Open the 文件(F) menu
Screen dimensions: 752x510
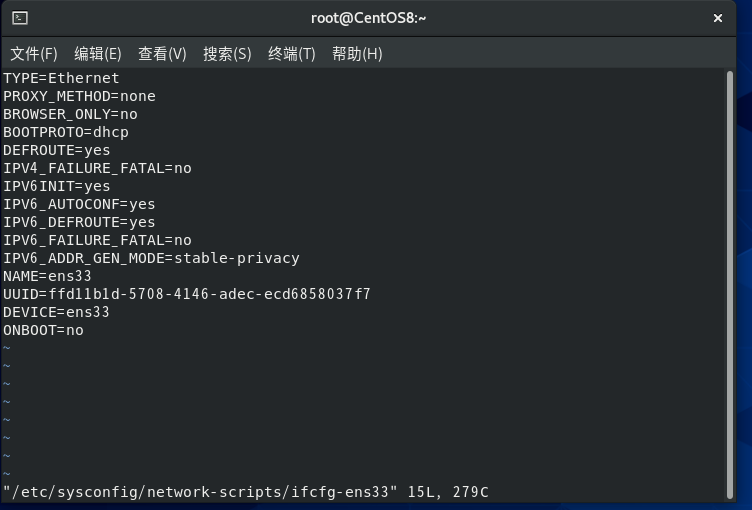(x=34, y=54)
